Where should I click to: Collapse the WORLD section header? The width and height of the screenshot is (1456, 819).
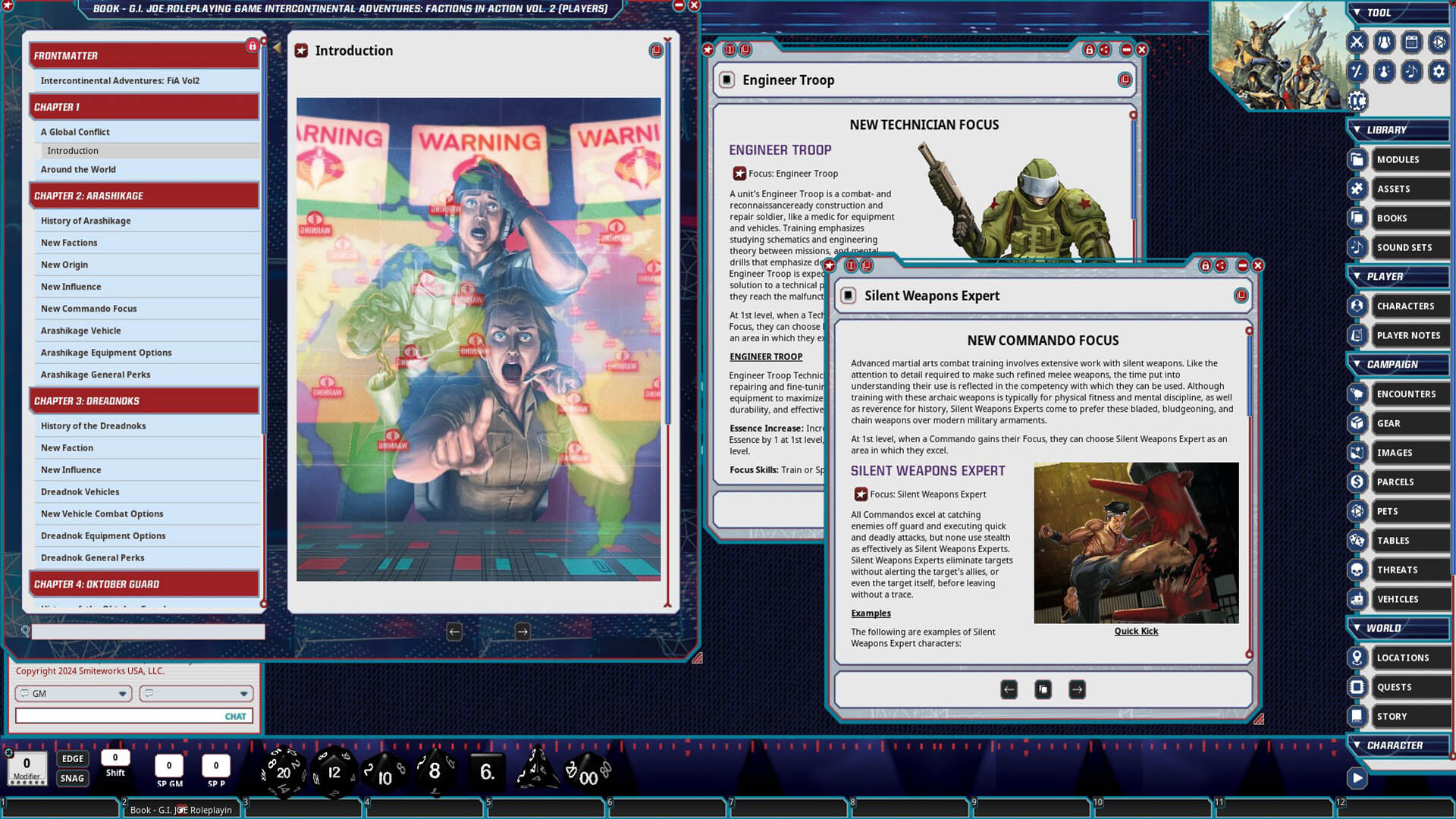1357,628
